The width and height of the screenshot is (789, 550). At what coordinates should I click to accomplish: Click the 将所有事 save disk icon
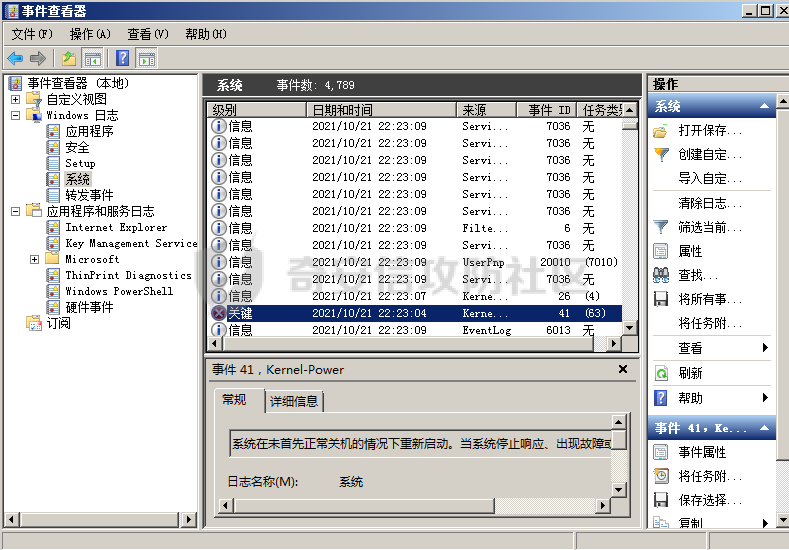[x=661, y=299]
